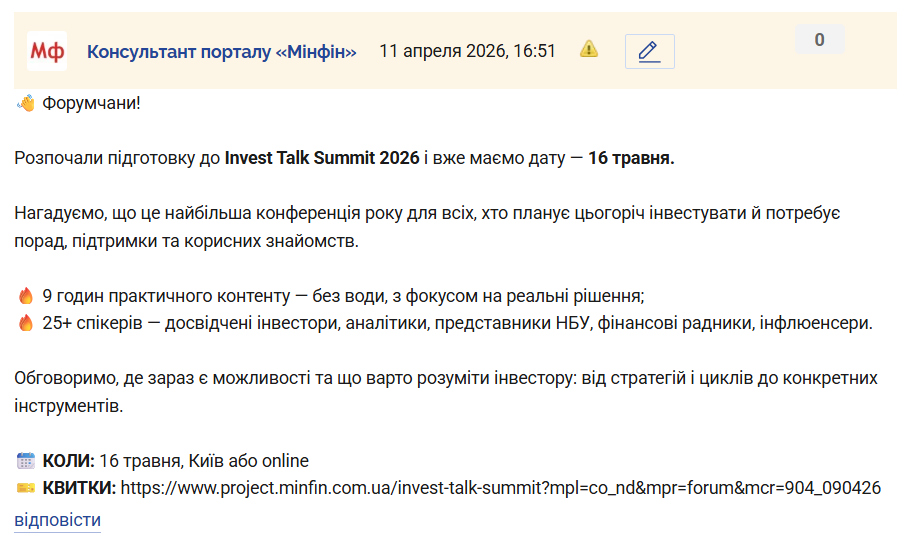Click the pencil edit button
The image size is (914, 544).
(x=649, y=51)
